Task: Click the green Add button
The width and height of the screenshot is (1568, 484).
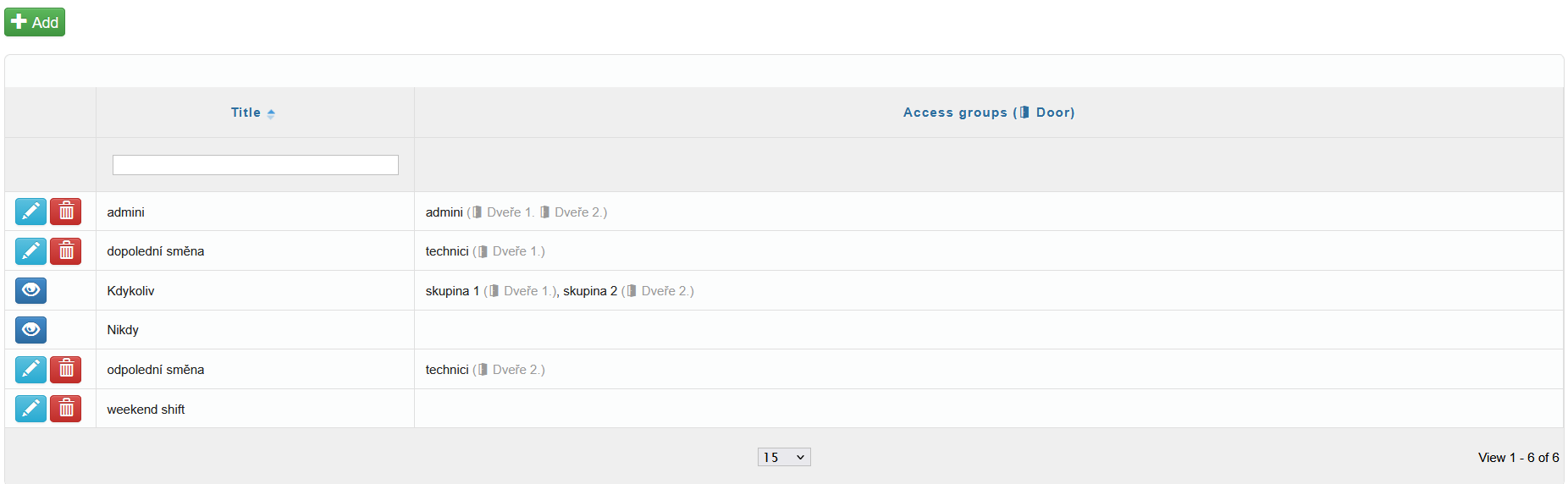Action: 35,22
